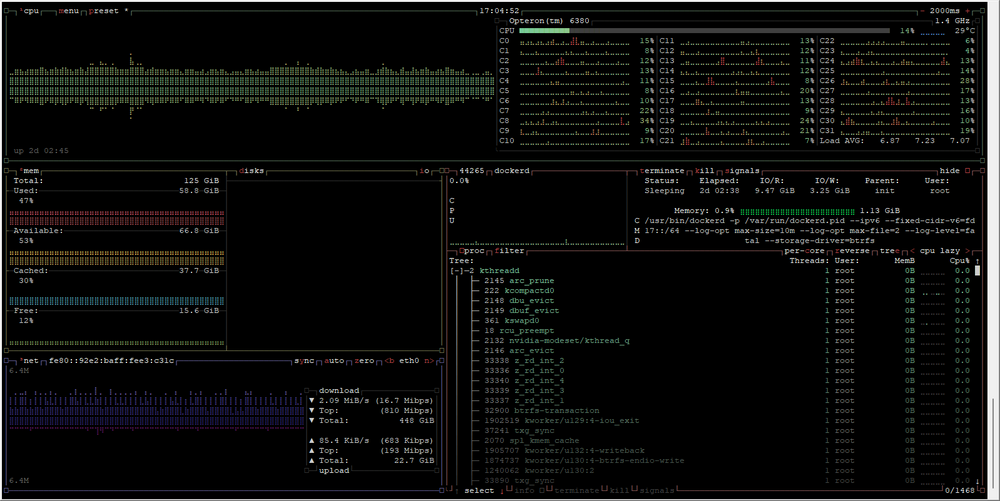Click kill in dockerd detail header
Screen dimensions: 1000x501
click(704, 171)
